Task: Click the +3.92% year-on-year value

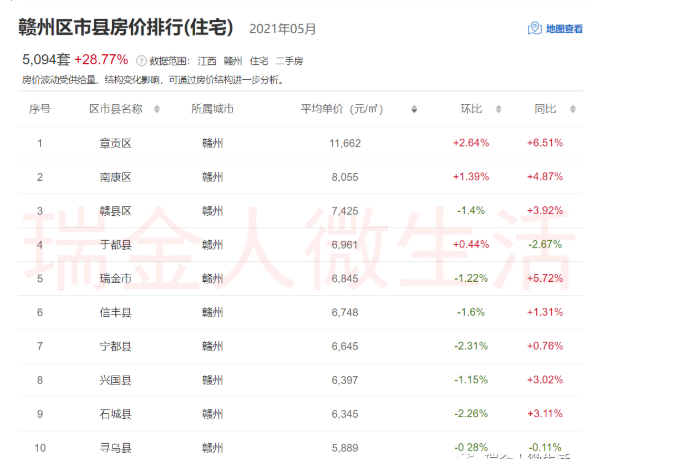Action: point(545,210)
